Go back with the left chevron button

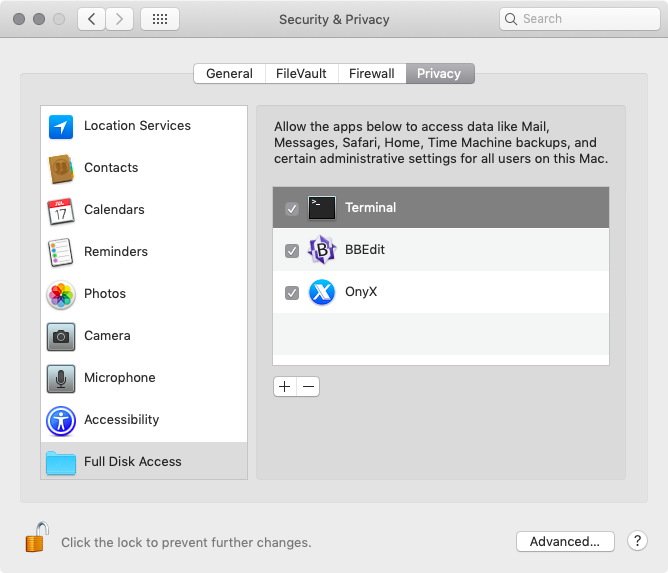coord(91,19)
